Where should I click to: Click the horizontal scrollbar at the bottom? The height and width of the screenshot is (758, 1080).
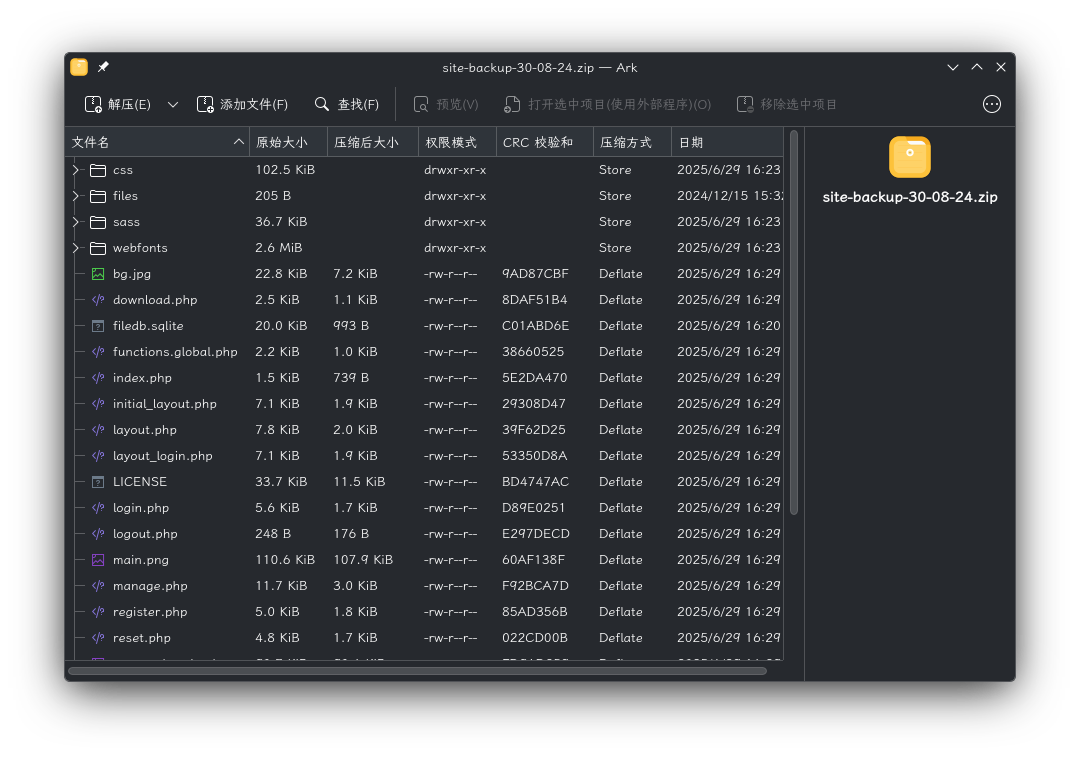click(x=417, y=671)
